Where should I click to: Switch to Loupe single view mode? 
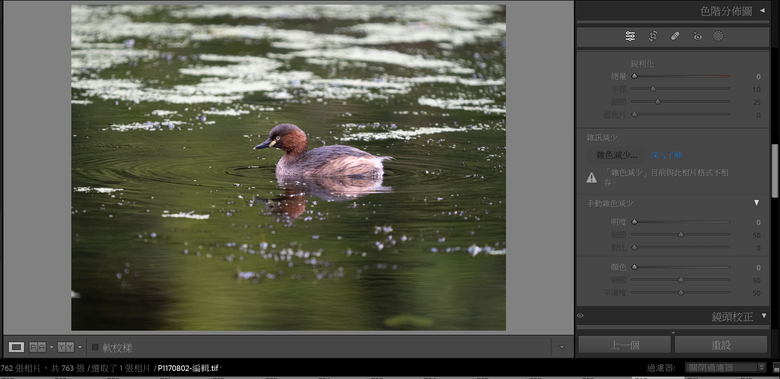(x=16, y=347)
